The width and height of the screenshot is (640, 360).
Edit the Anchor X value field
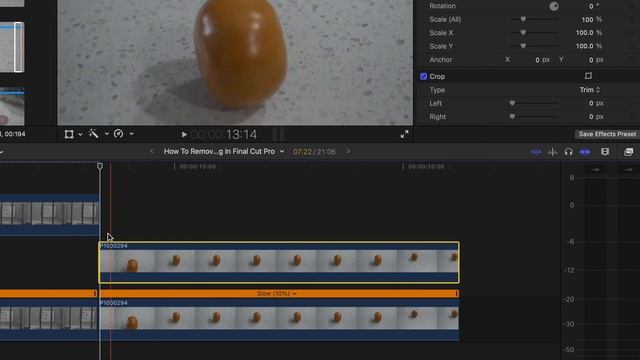click(537, 60)
